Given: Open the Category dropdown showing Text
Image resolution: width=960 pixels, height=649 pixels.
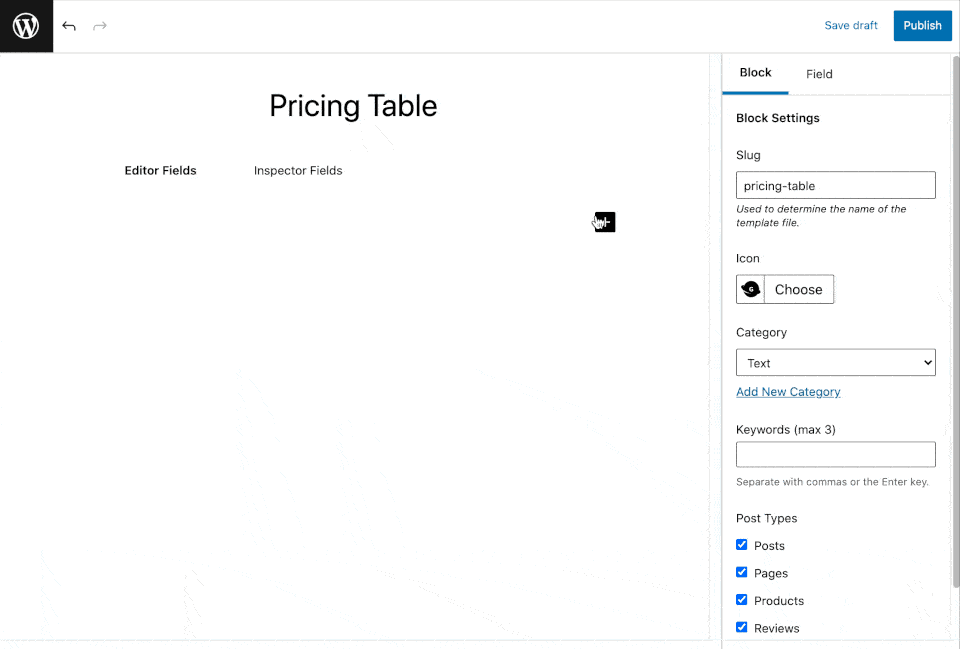Looking at the screenshot, I should click(835, 363).
